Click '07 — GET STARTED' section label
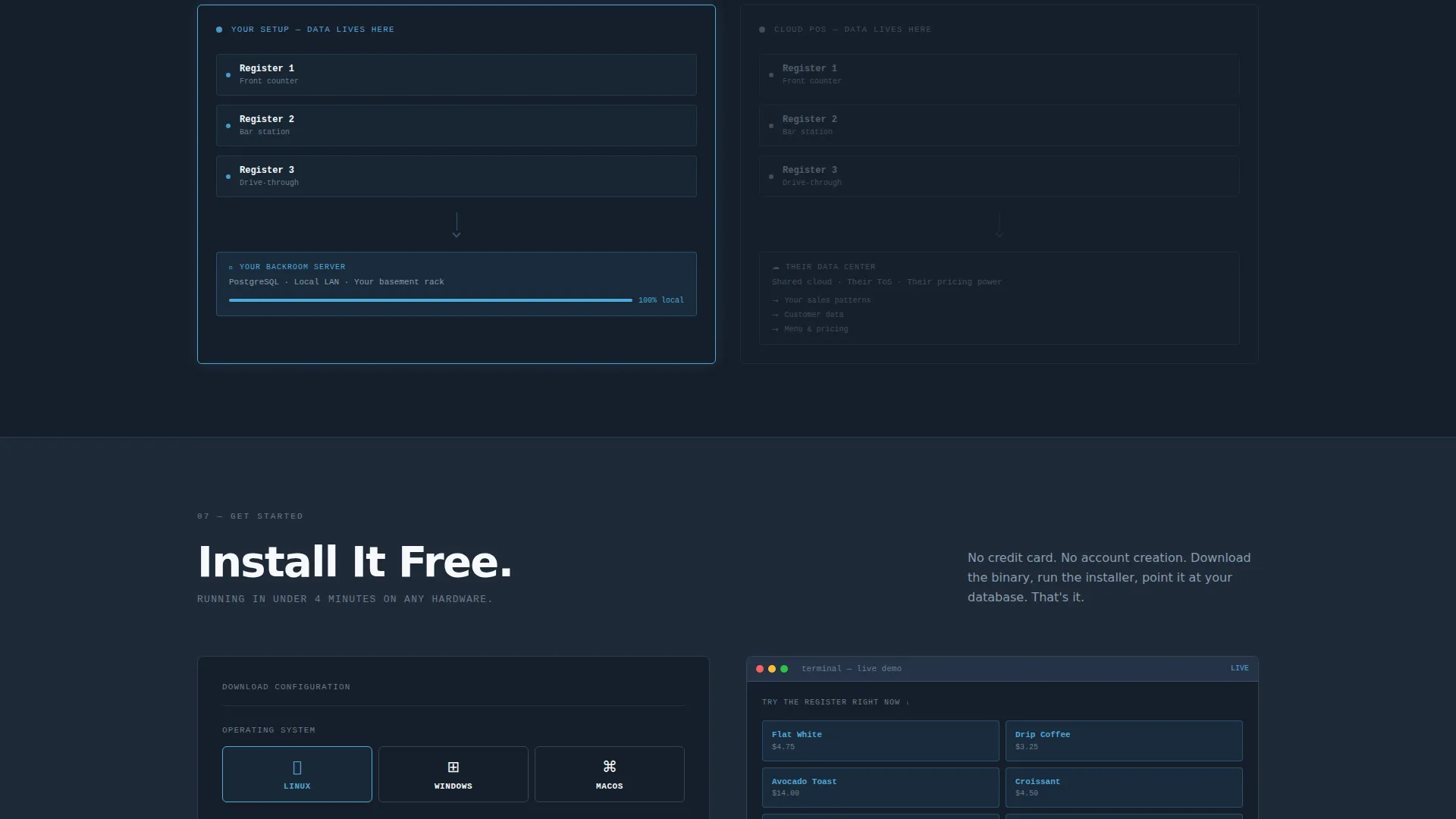Viewport: 1456px width, 819px height. pos(250,516)
